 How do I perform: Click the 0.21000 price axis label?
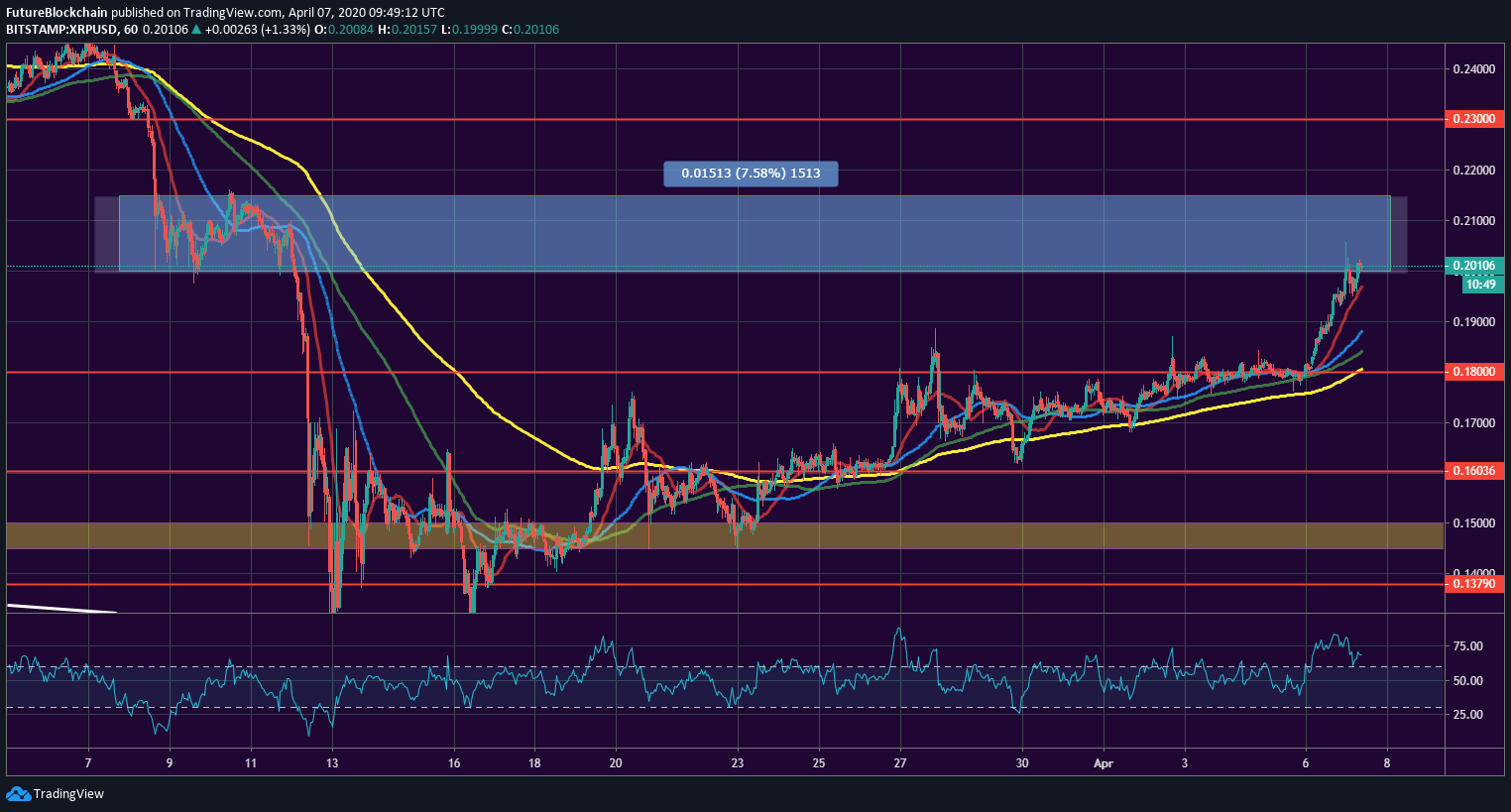1474,220
